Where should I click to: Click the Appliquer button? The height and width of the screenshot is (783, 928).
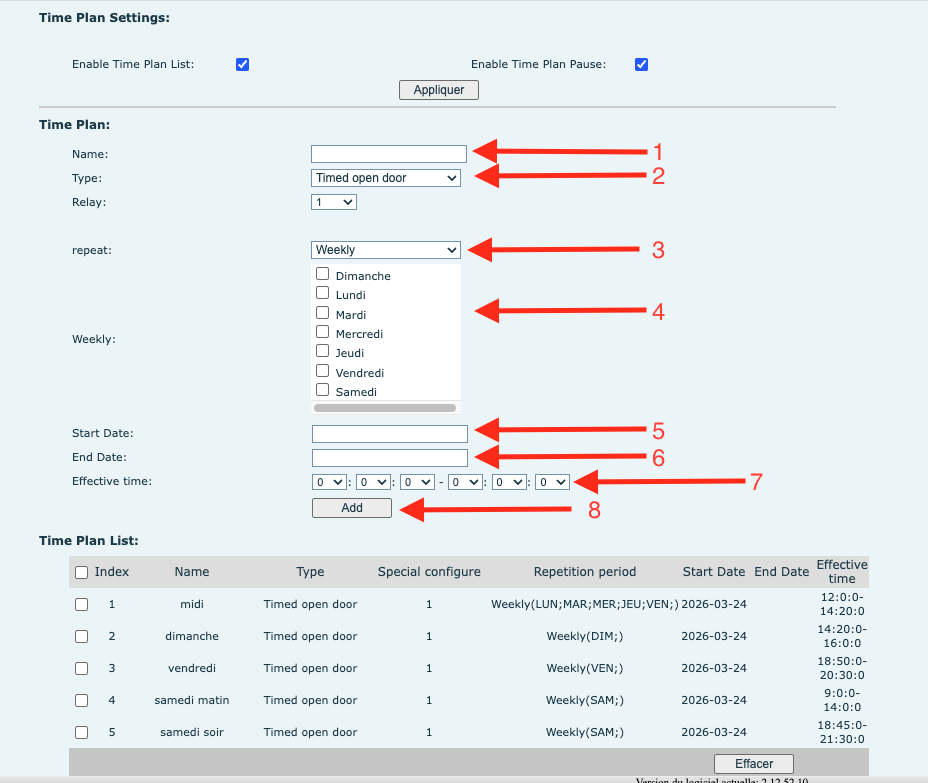pos(439,90)
